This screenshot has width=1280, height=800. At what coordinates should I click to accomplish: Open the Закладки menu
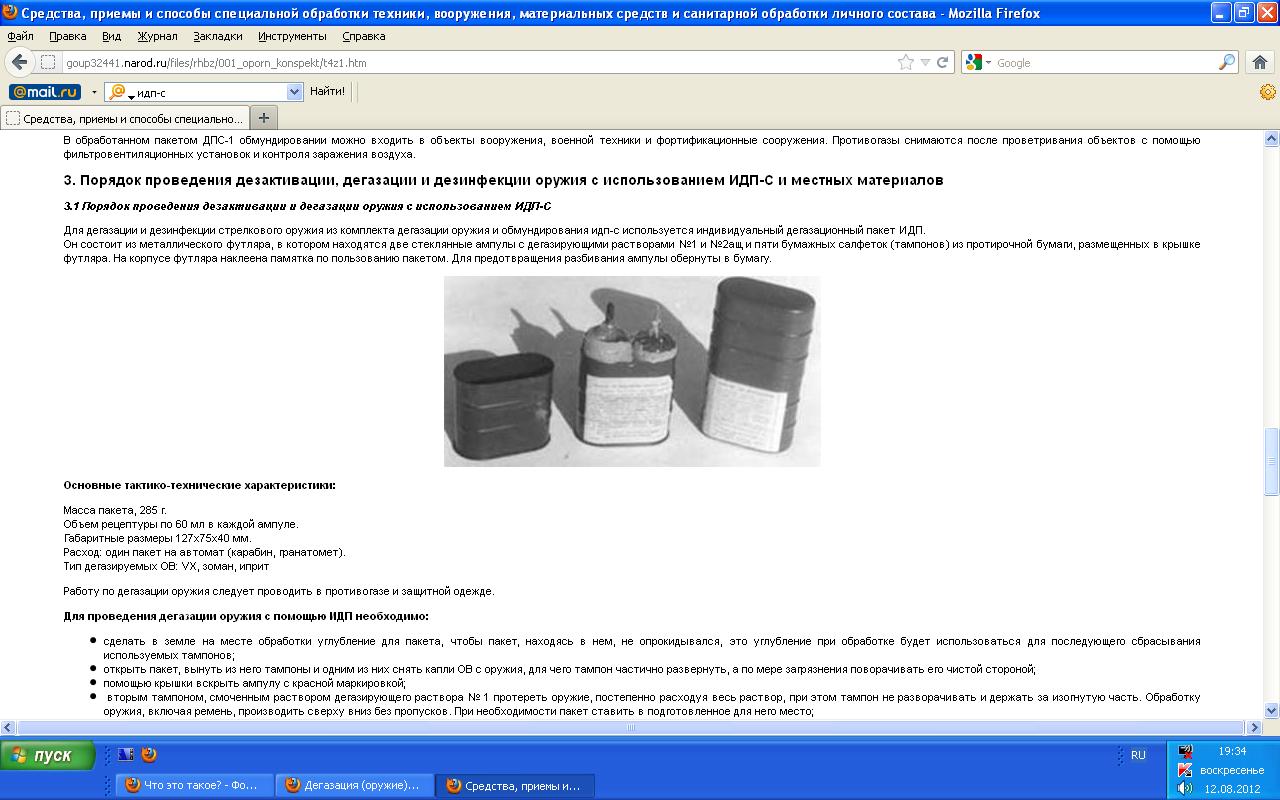pos(217,36)
